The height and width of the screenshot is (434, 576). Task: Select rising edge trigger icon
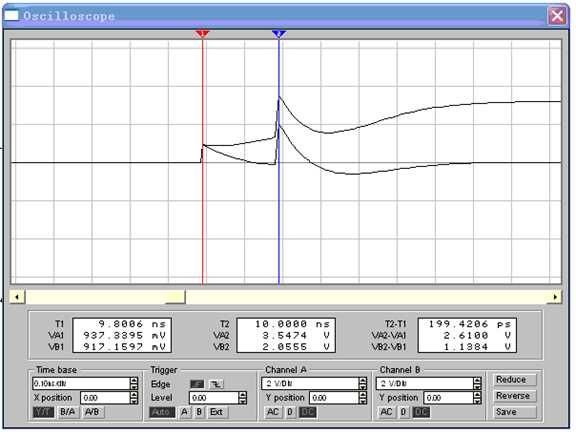197,384
